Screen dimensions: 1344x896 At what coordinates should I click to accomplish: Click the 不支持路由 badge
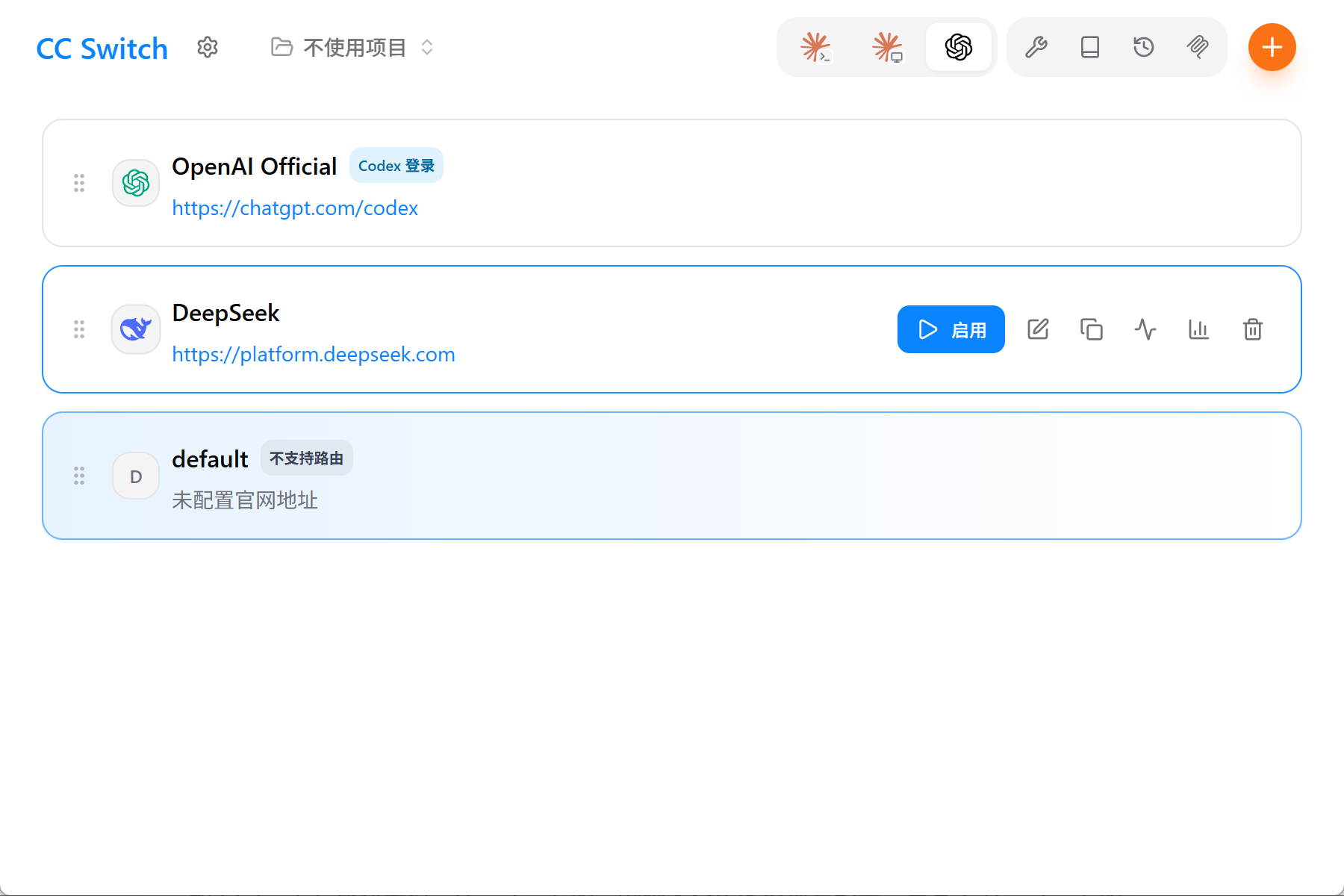tap(307, 458)
